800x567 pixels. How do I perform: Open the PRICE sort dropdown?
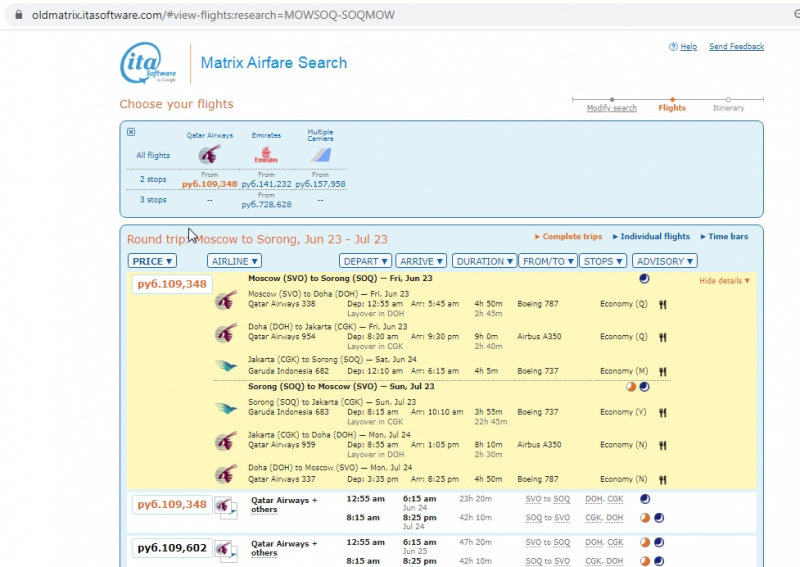153,261
